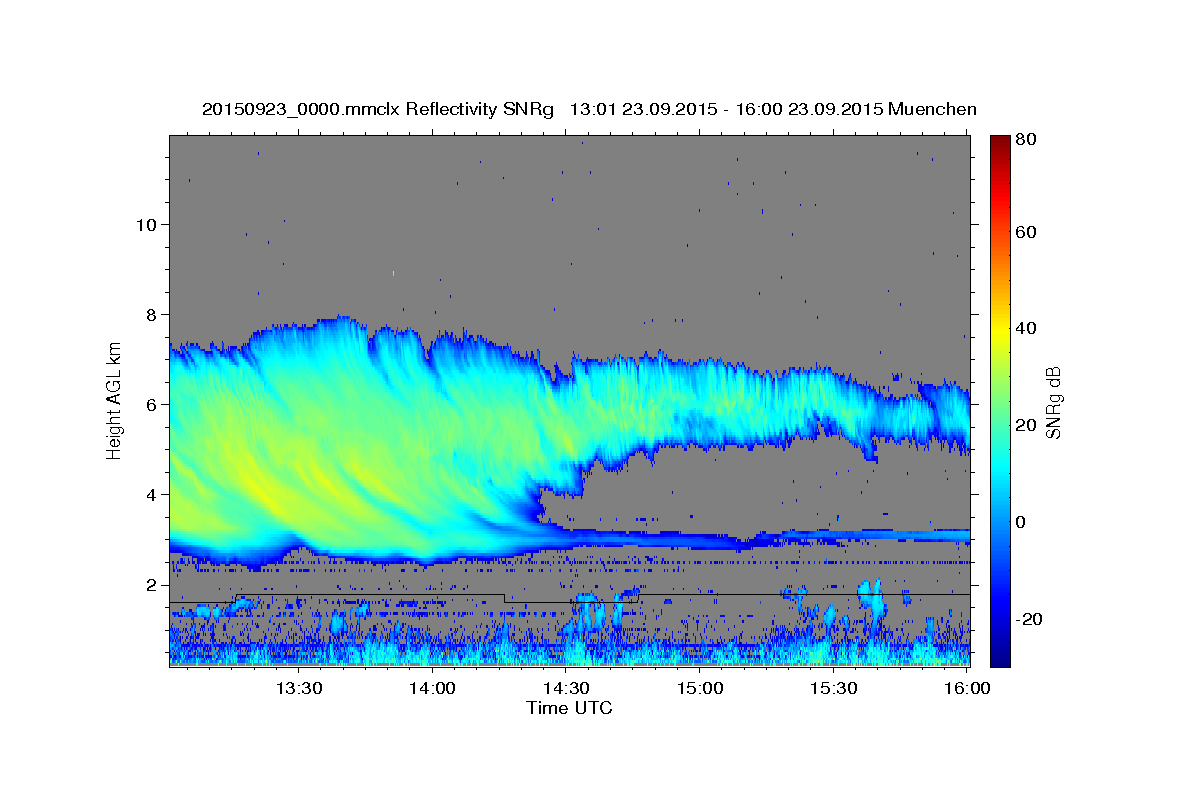The image size is (1200, 800).
Task: Click the '16:00' time axis label
Action: (966, 689)
